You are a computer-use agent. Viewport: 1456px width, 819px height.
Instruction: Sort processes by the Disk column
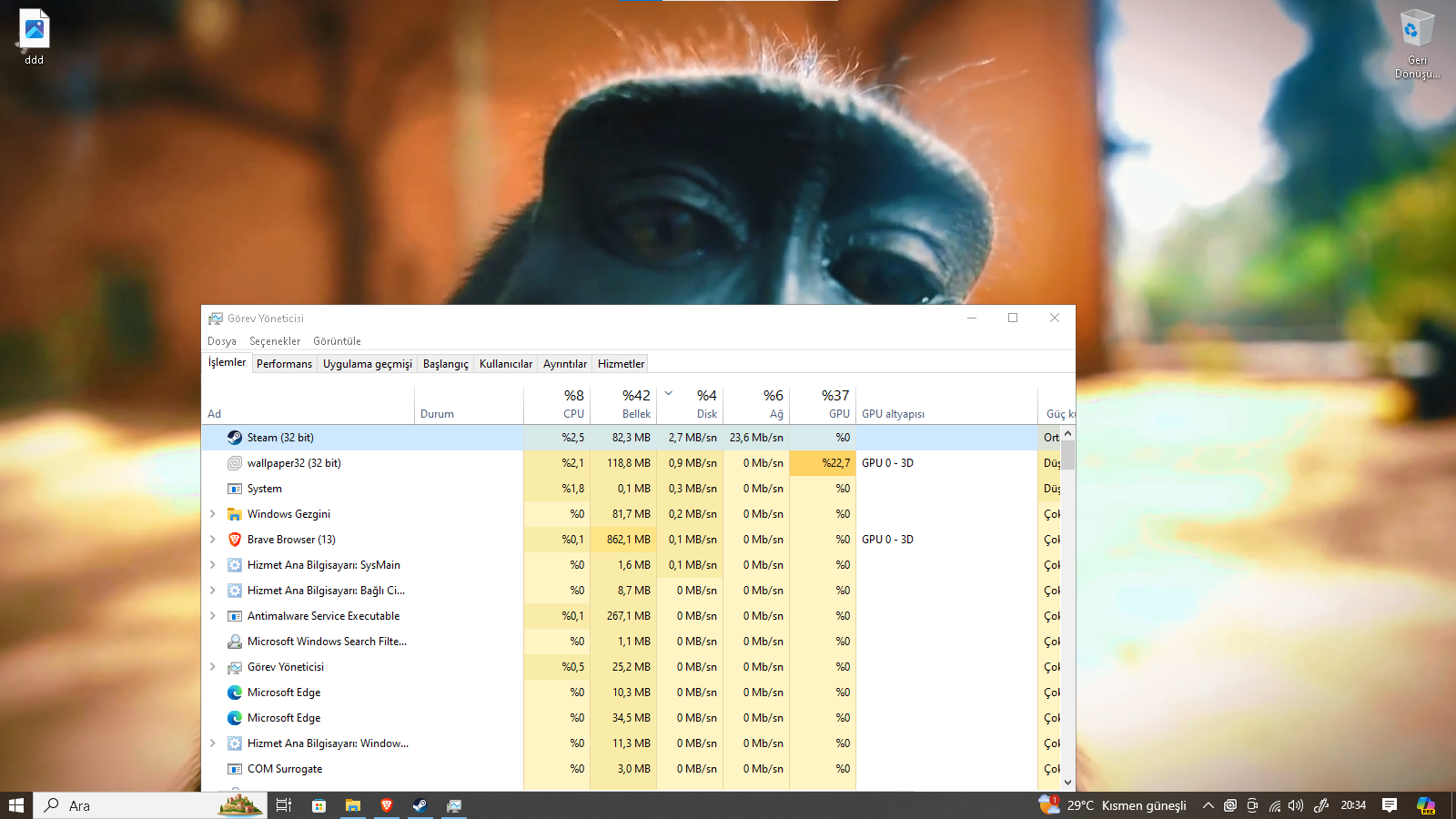[690, 404]
